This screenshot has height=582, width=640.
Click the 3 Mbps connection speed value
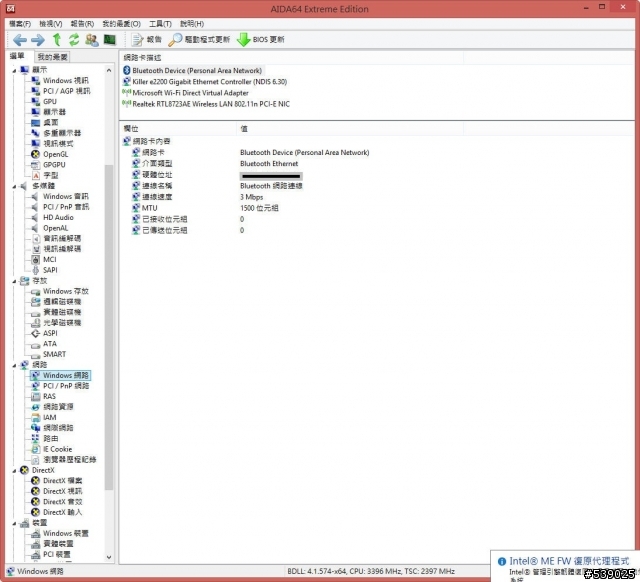click(x=251, y=197)
